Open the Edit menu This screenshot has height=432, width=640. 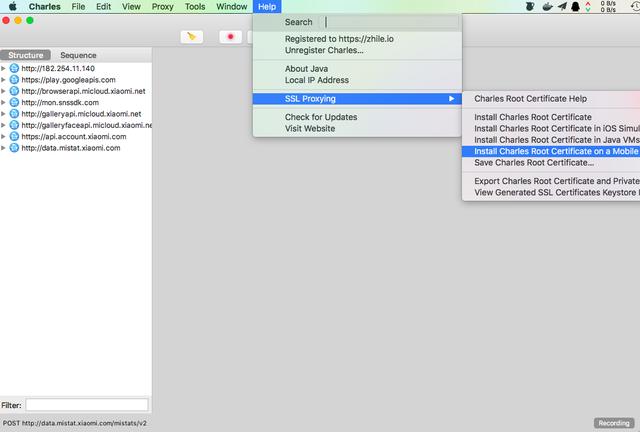click(x=103, y=7)
